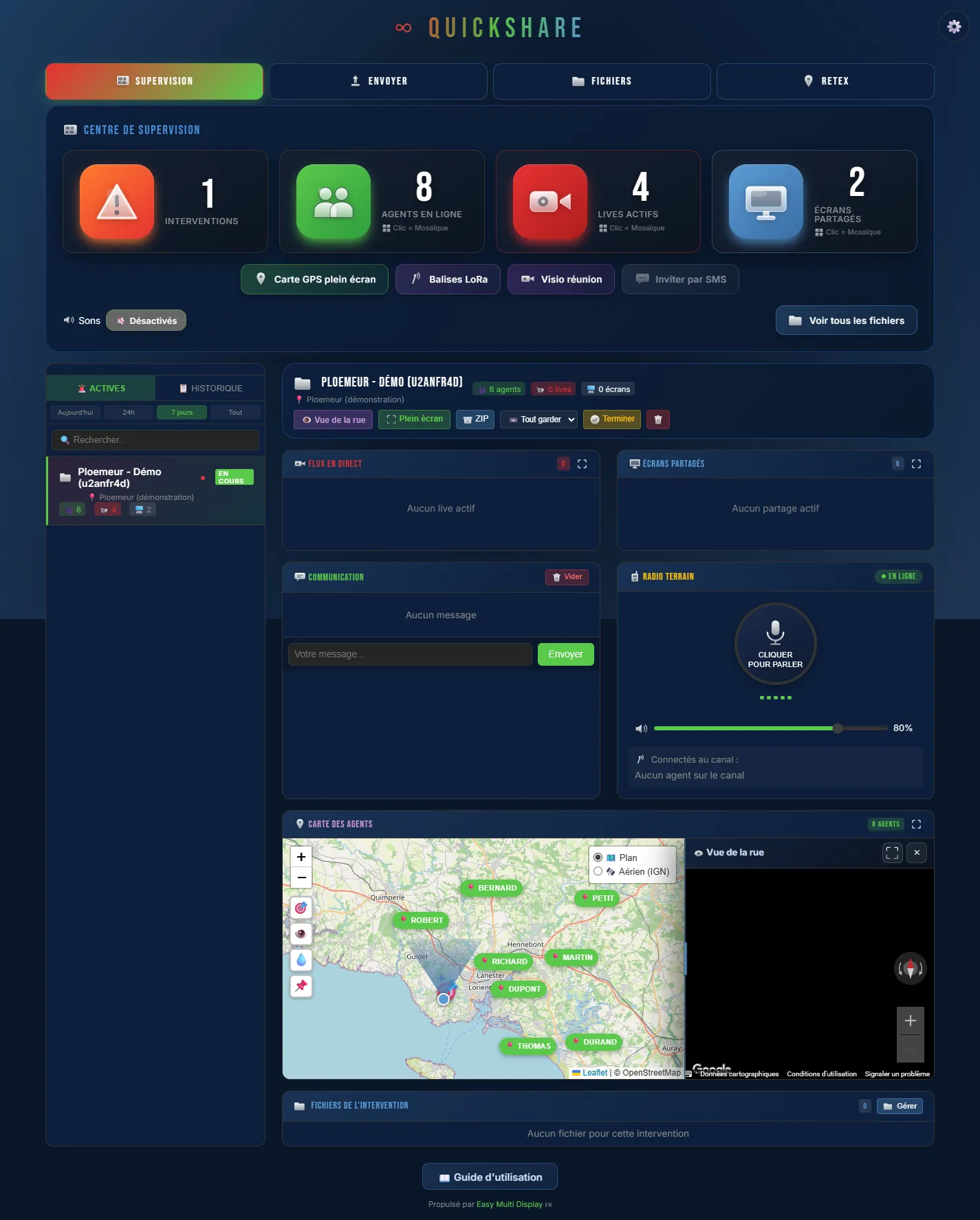The width and height of the screenshot is (980, 1220).
Task: Click the Balises LoRa button
Action: pyautogui.click(x=448, y=279)
